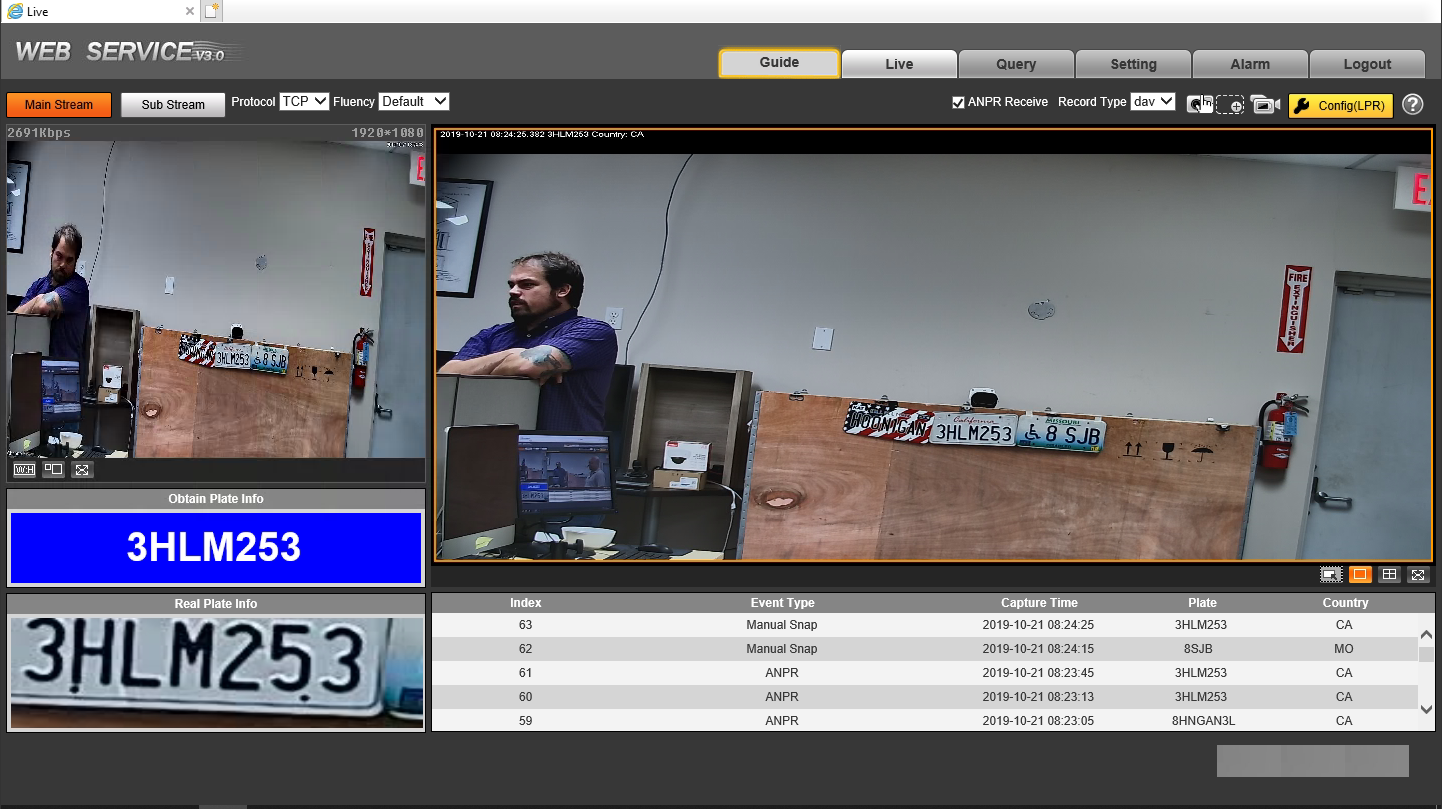1442x809 pixels.
Task: Switch snapshot panel to four-grid view
Action: 1389,574
